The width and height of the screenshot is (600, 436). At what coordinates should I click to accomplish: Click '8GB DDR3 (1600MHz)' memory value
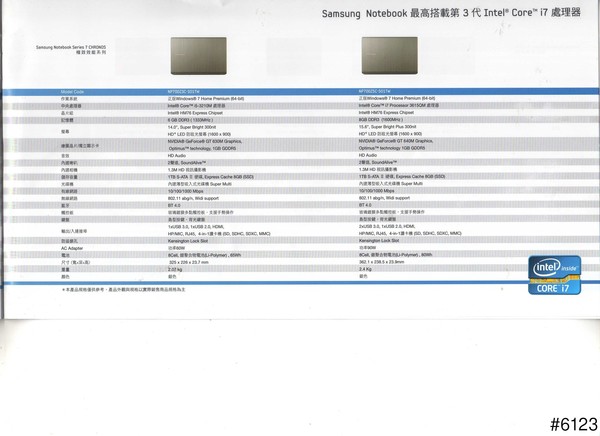381,119
